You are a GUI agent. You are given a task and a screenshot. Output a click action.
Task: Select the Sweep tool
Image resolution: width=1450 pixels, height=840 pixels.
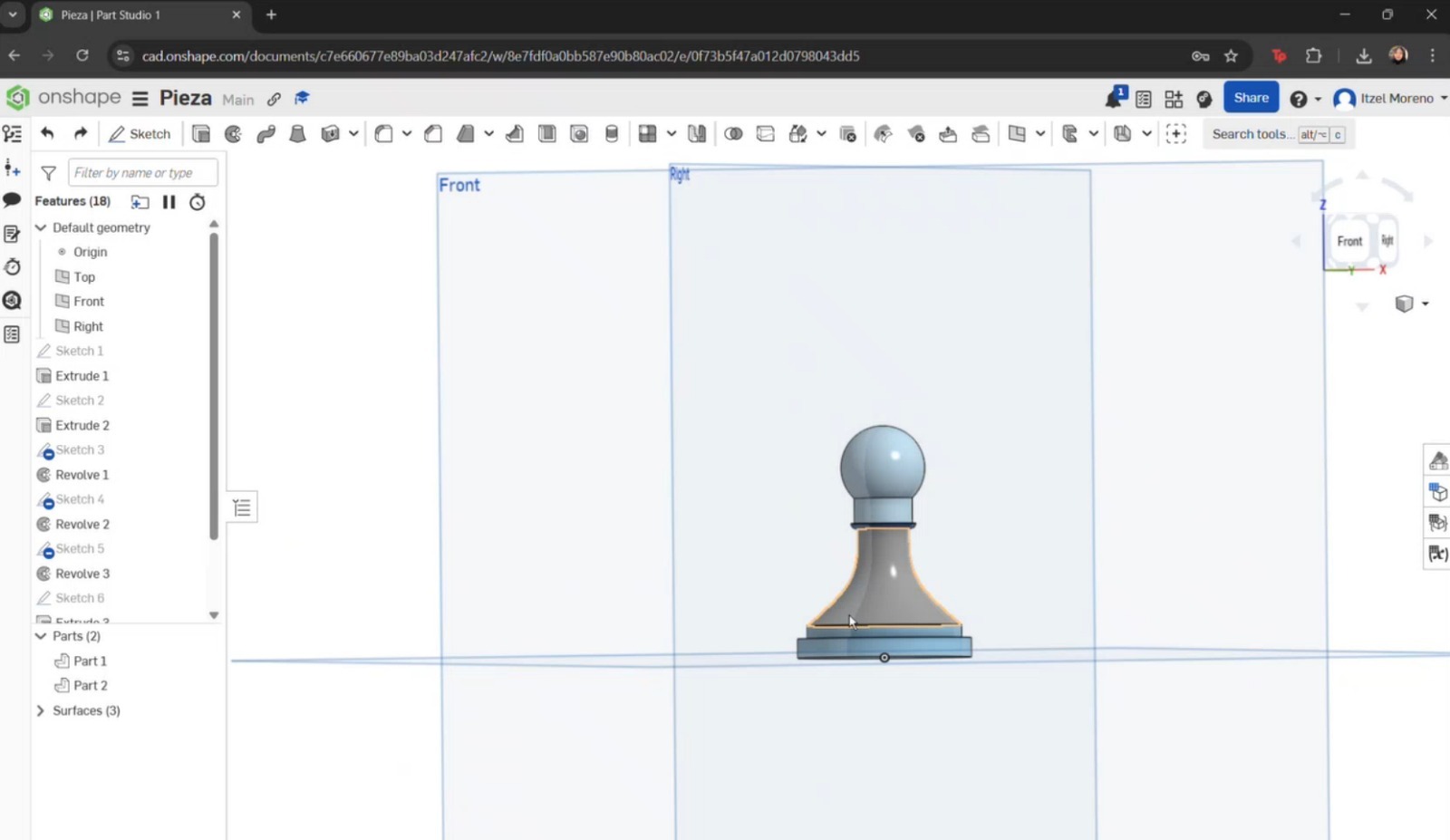tap(266, 133)
